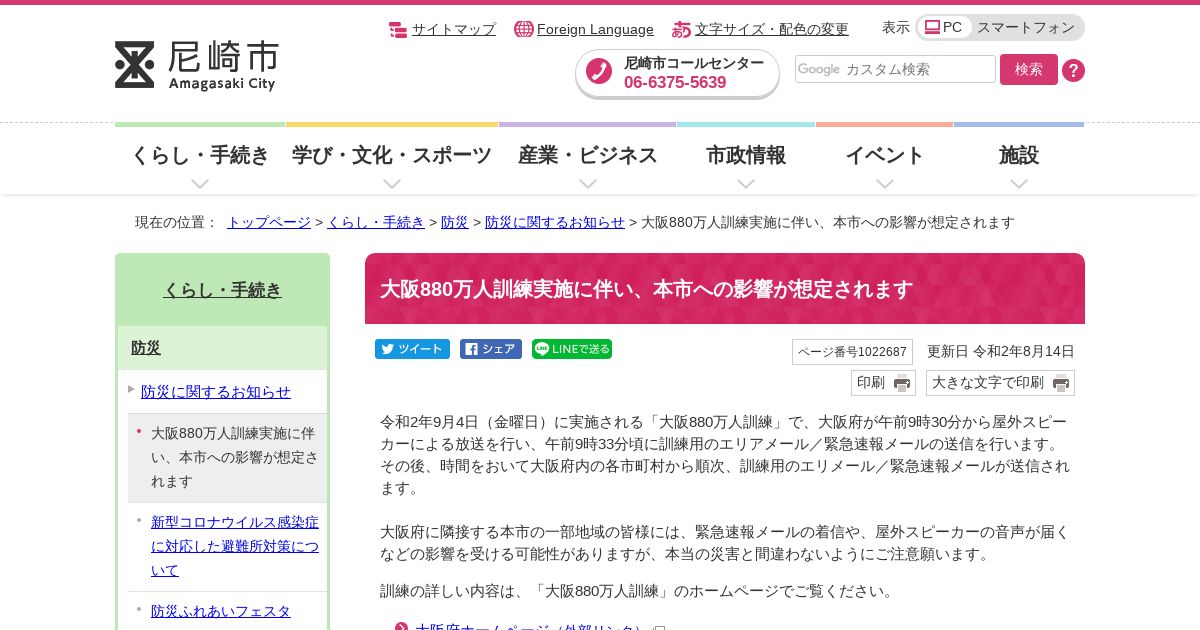Click the printer icon on 印刷 button
This screenshot has width=1200, height=630.
click(901, 383)
